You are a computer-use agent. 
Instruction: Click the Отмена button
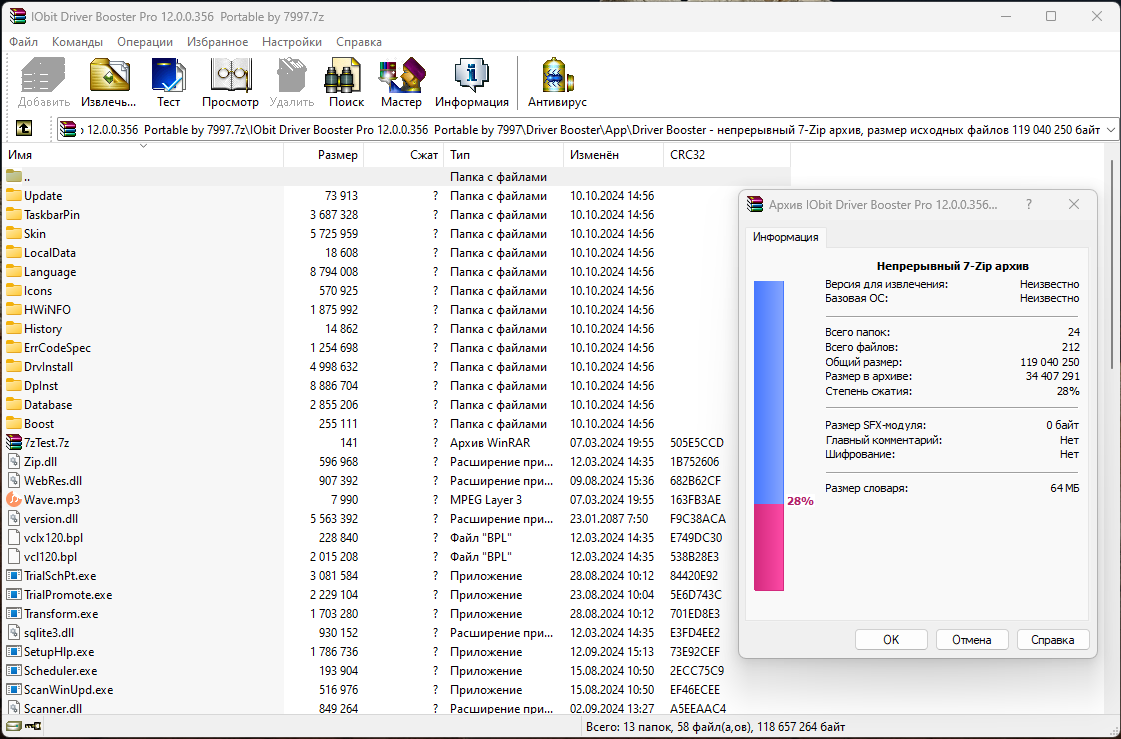click(x=972, y=640)
